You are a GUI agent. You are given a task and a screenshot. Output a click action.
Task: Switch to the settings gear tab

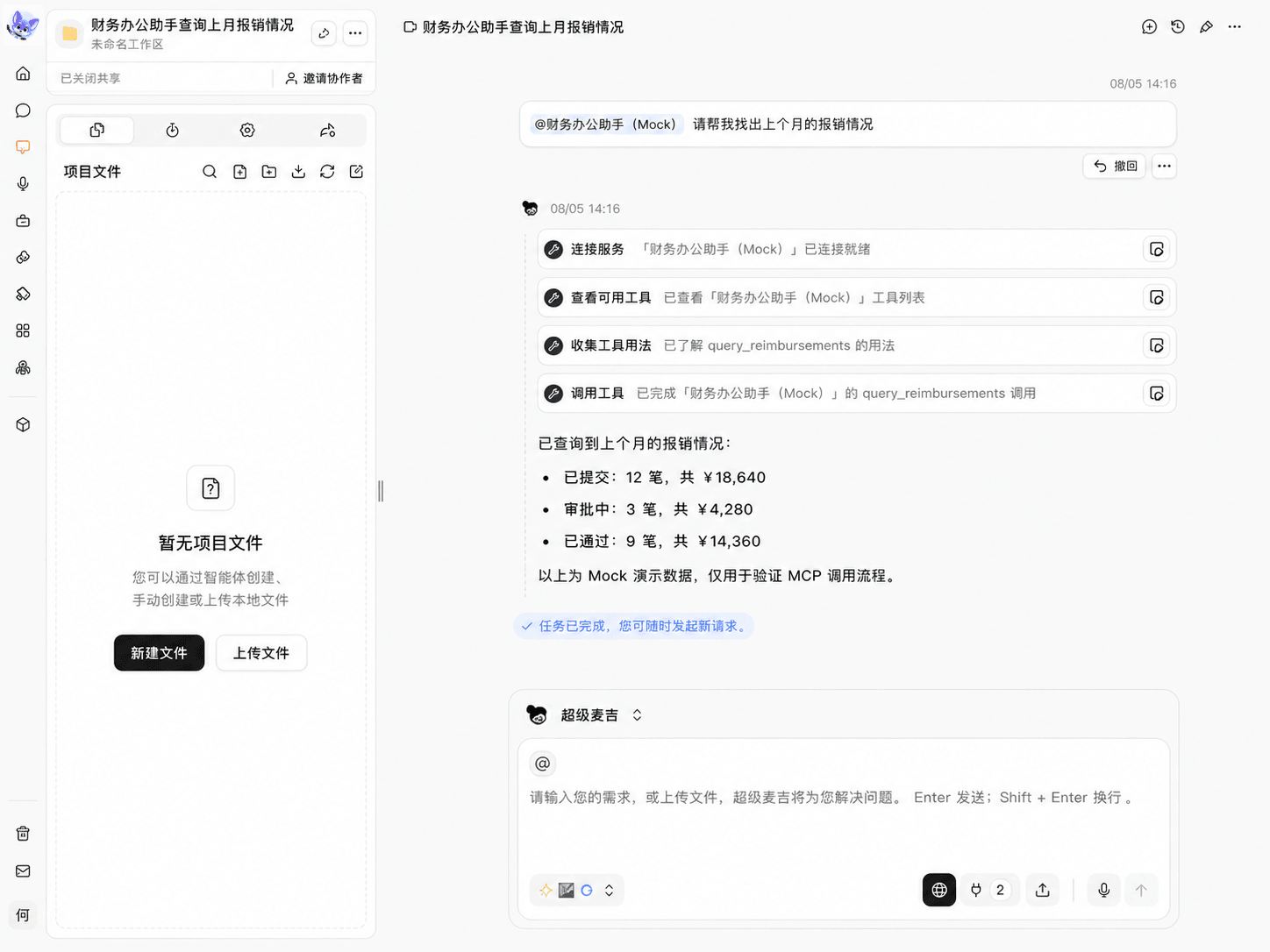pyautogui.click(x=247, y=130)
